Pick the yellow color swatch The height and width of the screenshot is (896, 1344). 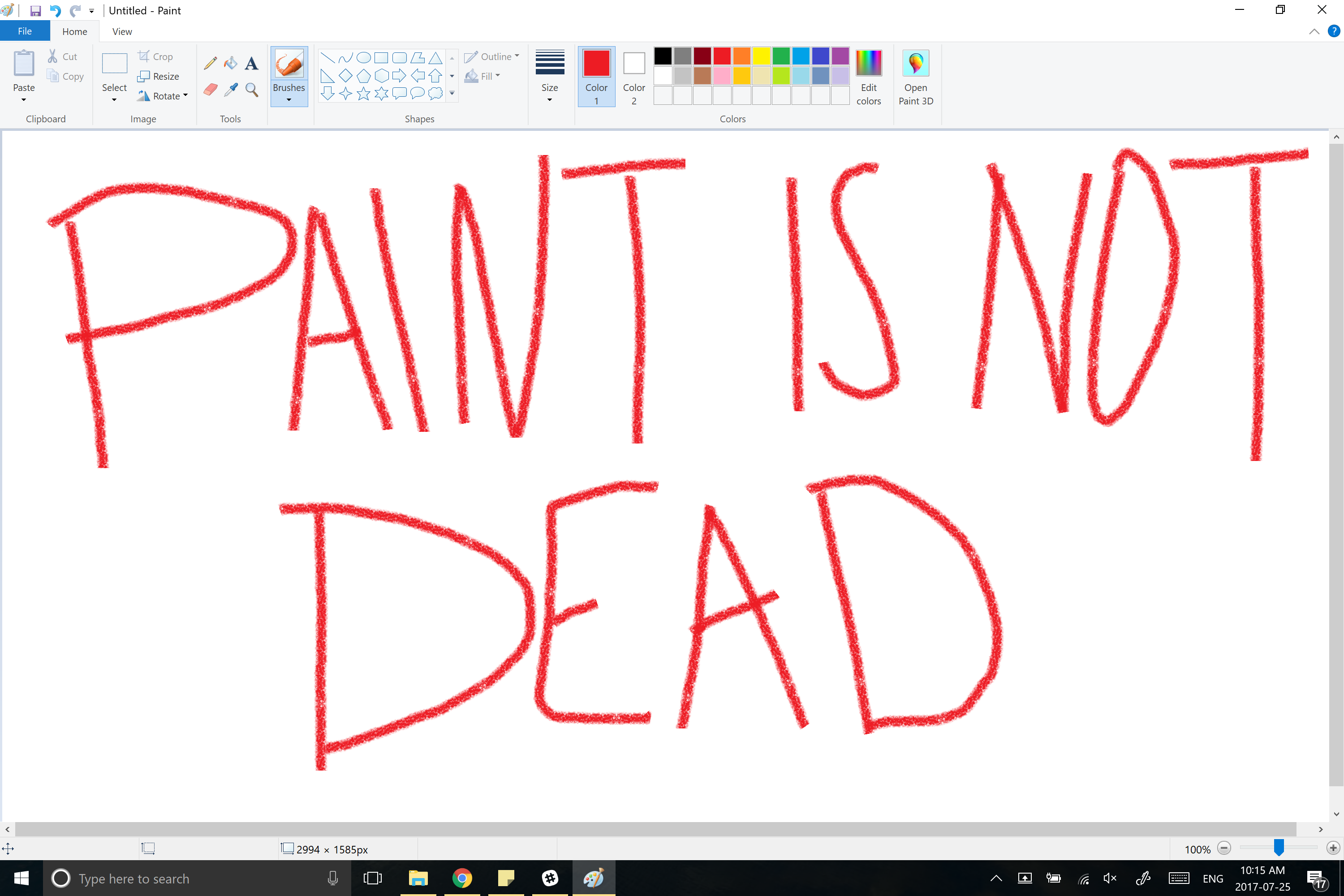click(x=761, y=56)
